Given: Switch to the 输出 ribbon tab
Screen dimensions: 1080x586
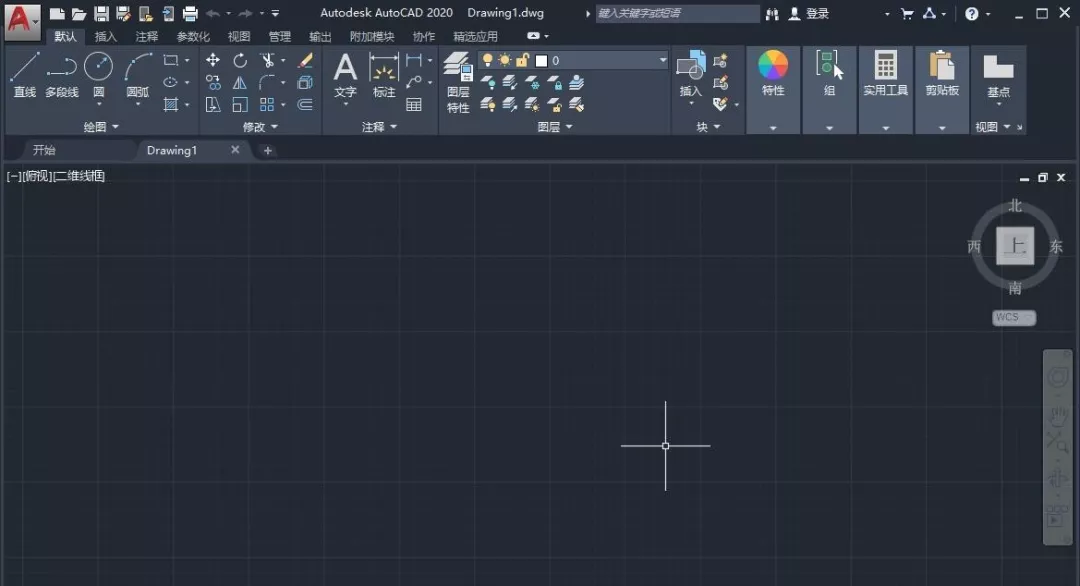Looking at the screenshot, I should [x=320, y=36].
